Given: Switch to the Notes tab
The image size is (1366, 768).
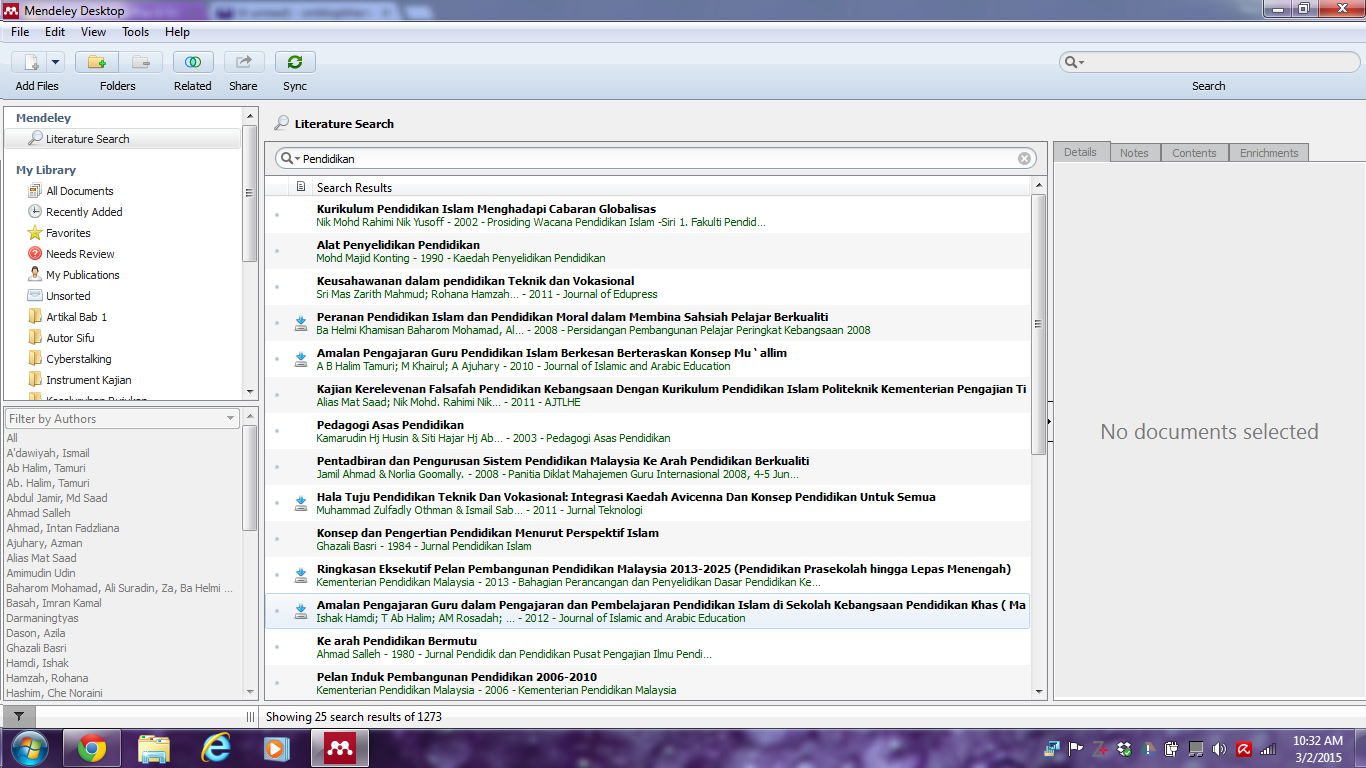Looking at the screenshot, I should tap(1134, 153).
